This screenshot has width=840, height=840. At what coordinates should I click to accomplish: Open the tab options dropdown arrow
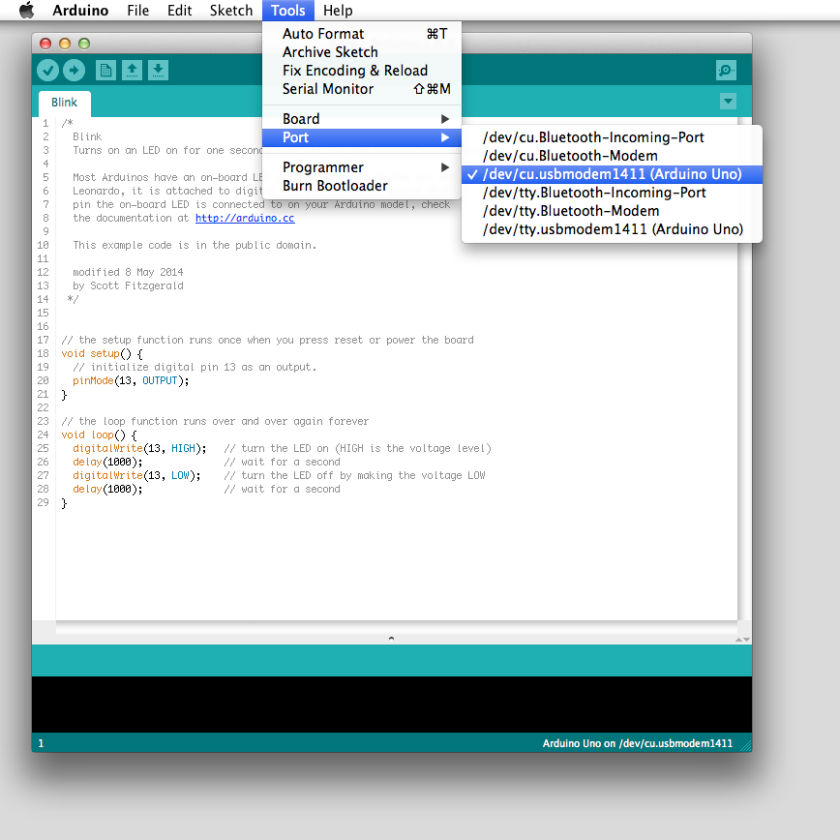click(x=728, y=101)
